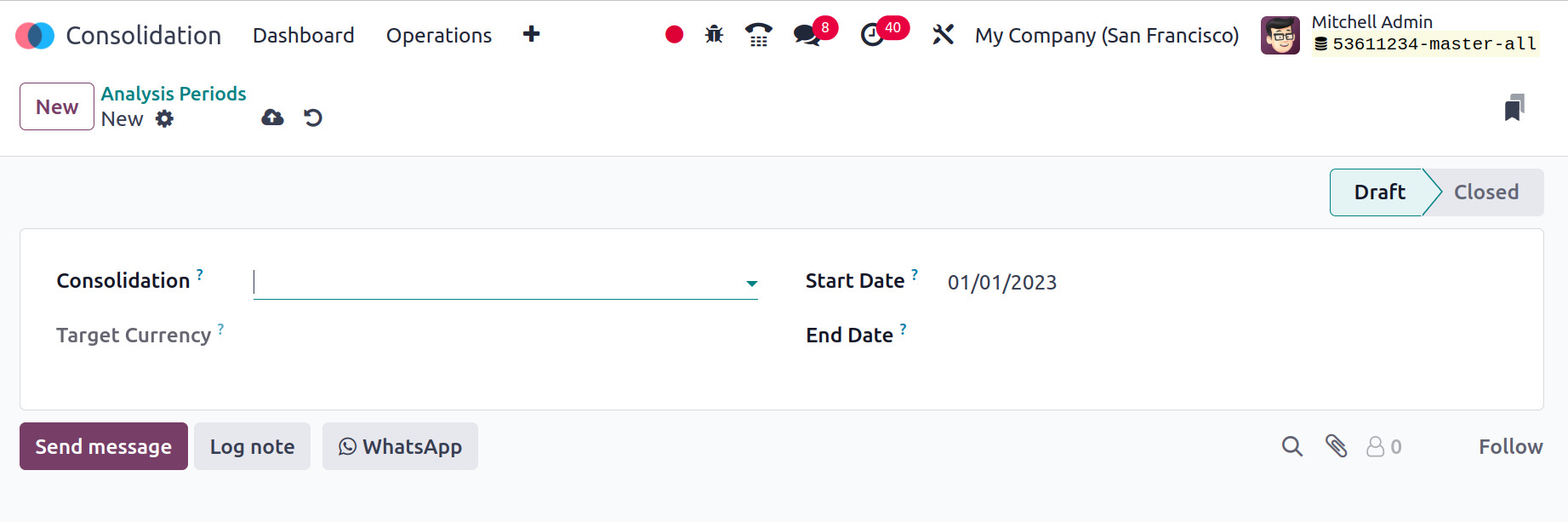Image resolution: width=1568 pixels, height=522 pixels.
Task: Open the conversations chat icon
Action: (x=807, y=35)
